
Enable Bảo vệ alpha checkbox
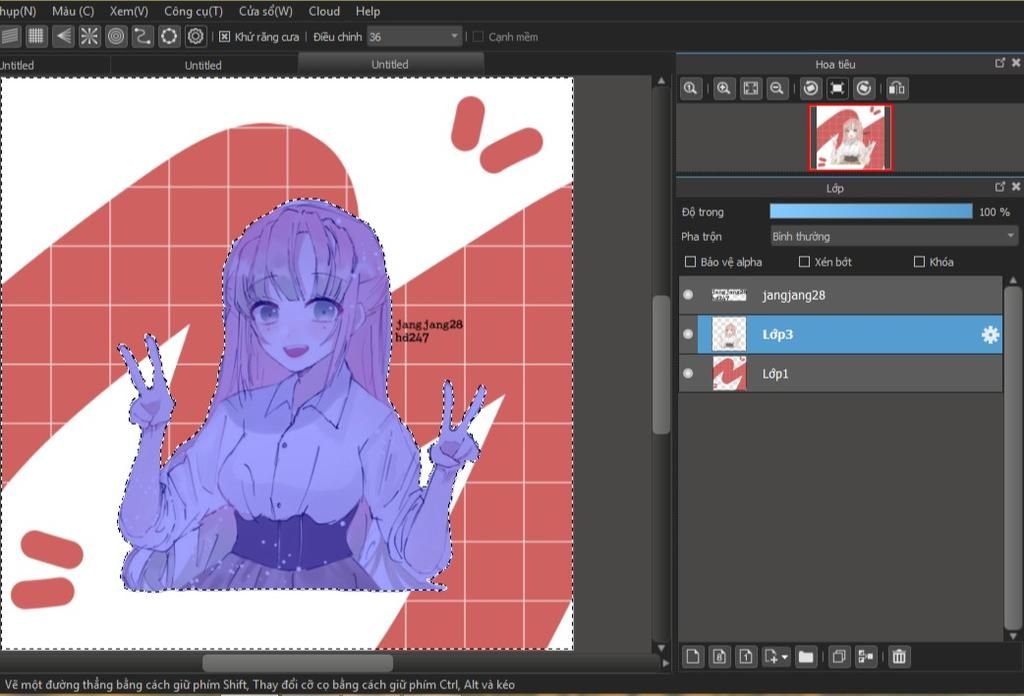[690, 262]
